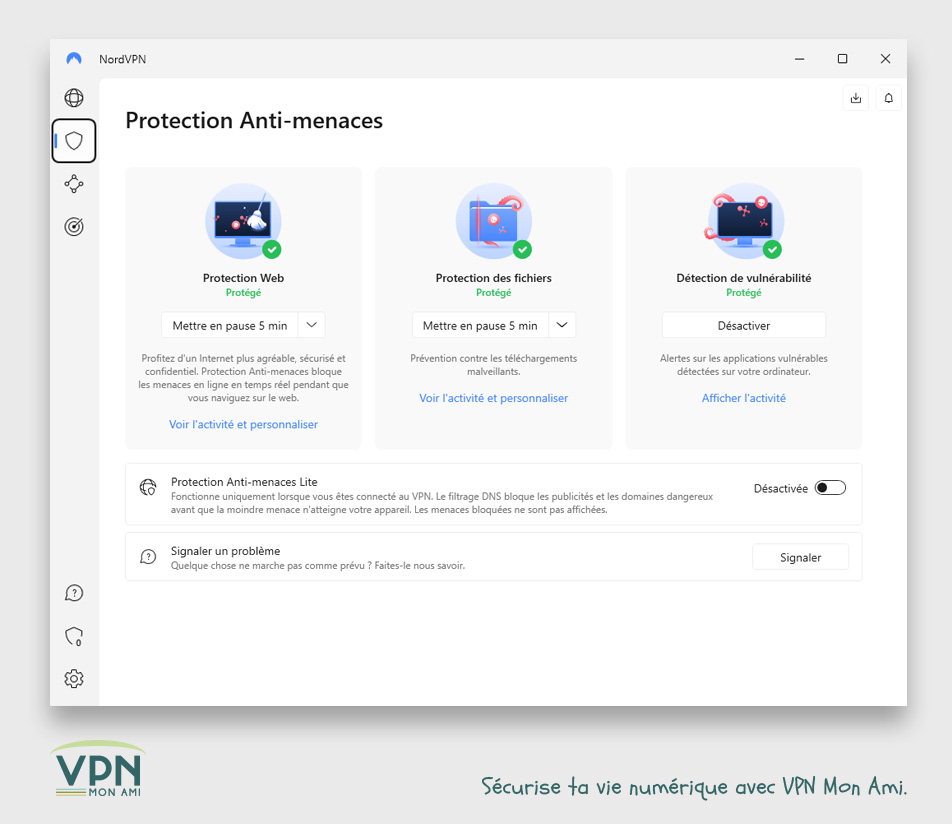952x824 pixels.
Task: Pause Protection des fichiers for 5 minutes
Action: [x=480, y=325]
